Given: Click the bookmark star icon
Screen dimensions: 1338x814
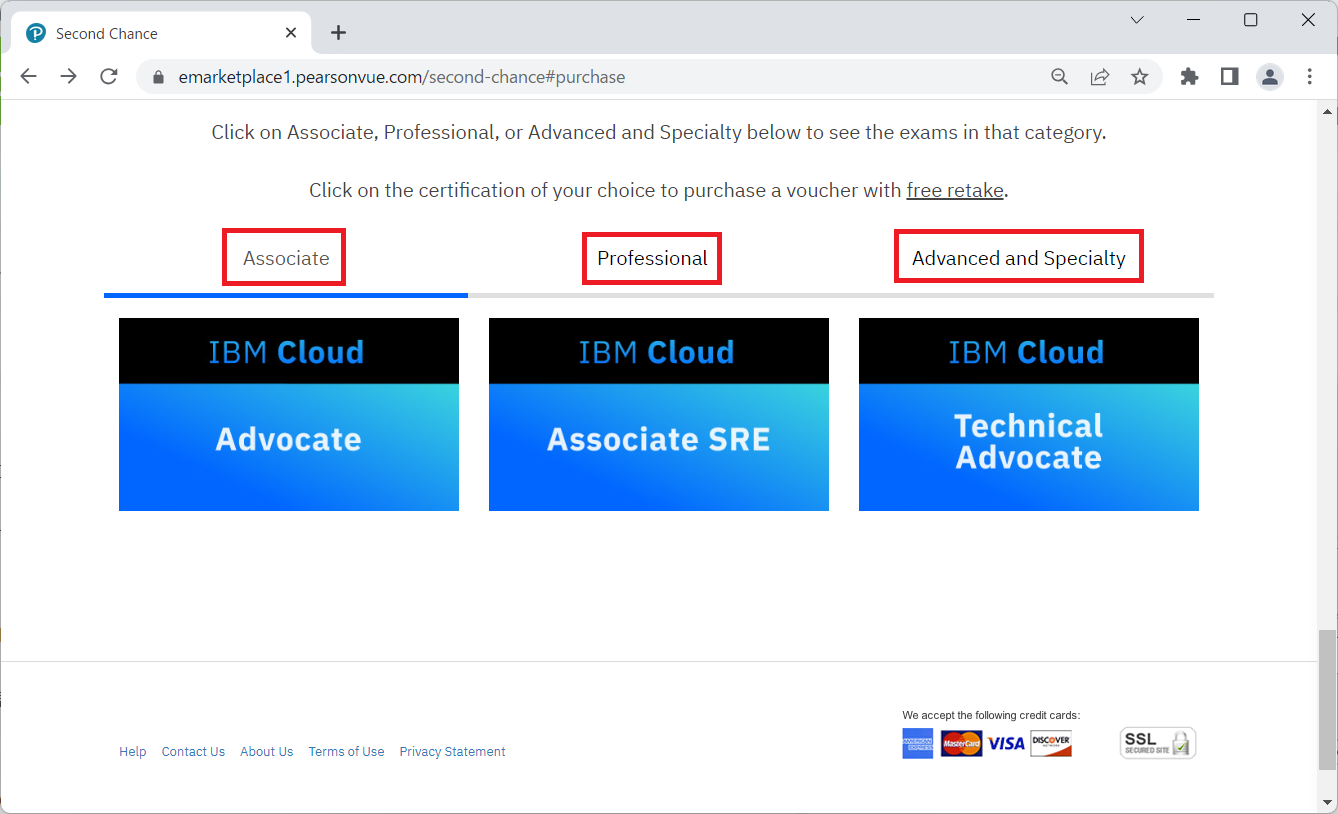Looking at the screenshot, I should click(1139, 76).
